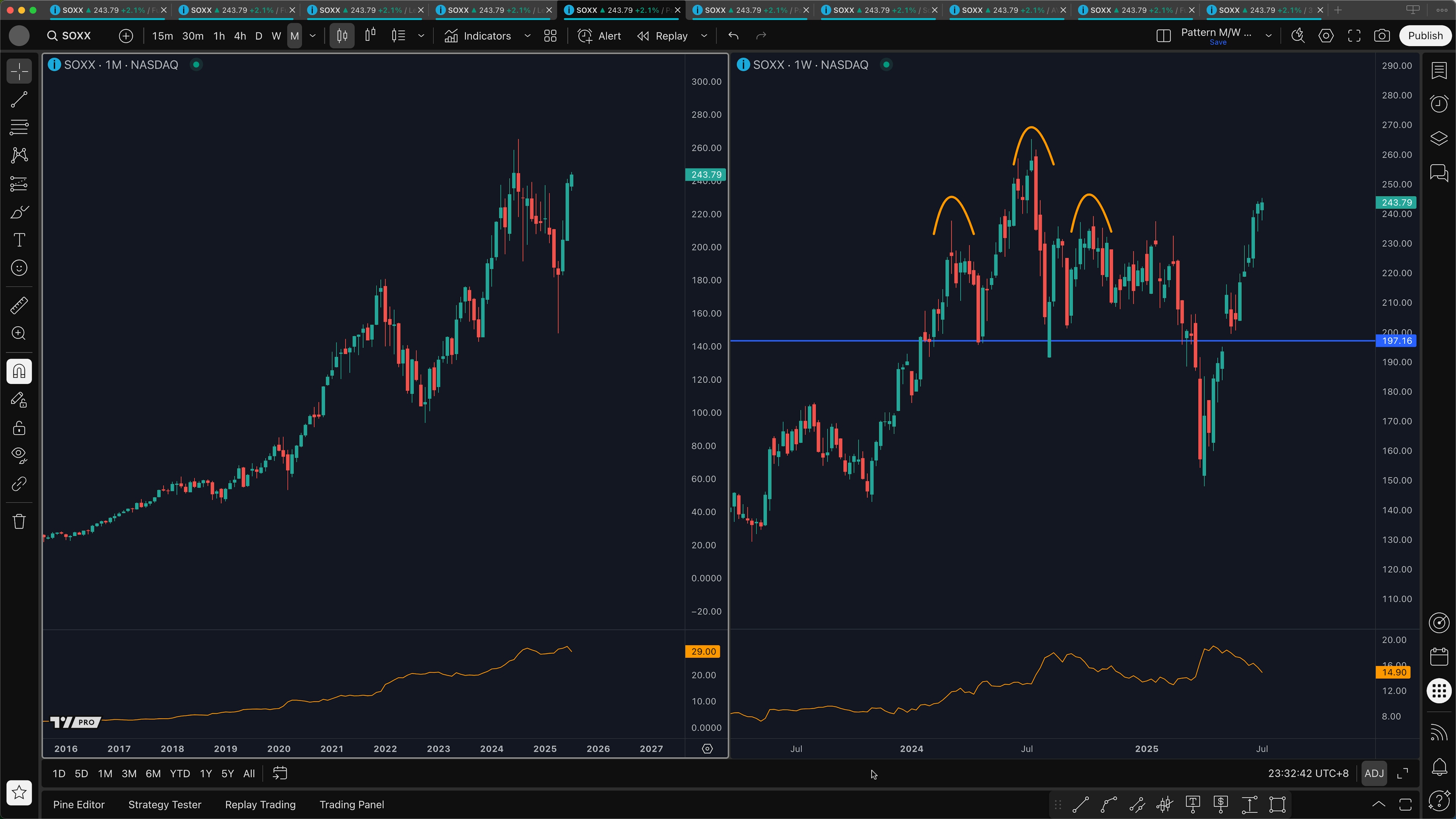Open the Trading Panel tab

pyautogui.click(x=351, y=804)
